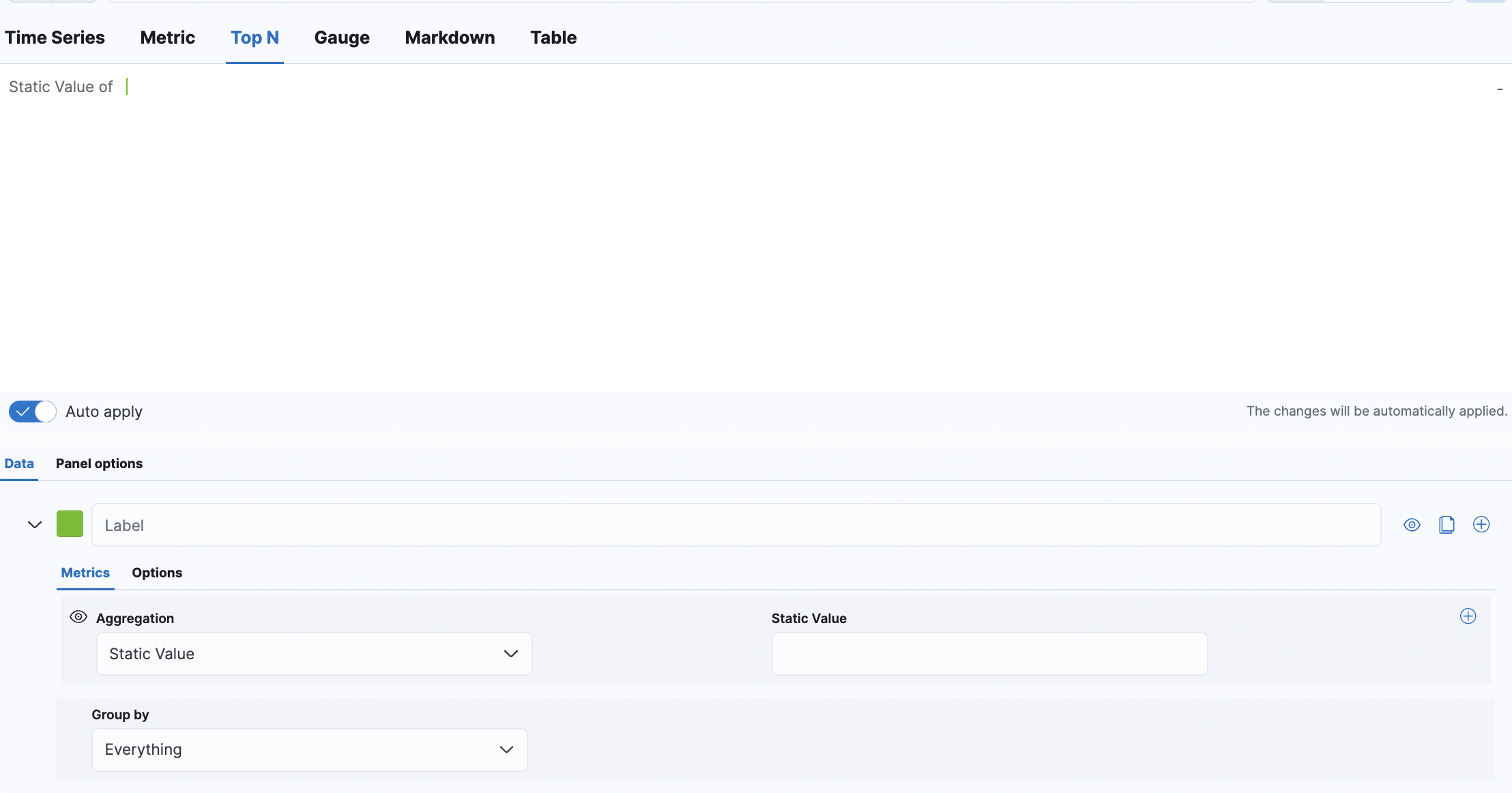This screenshot has height=793, width=1512.
Task: Open the Gauge tab
Action: tap(342, 38)
